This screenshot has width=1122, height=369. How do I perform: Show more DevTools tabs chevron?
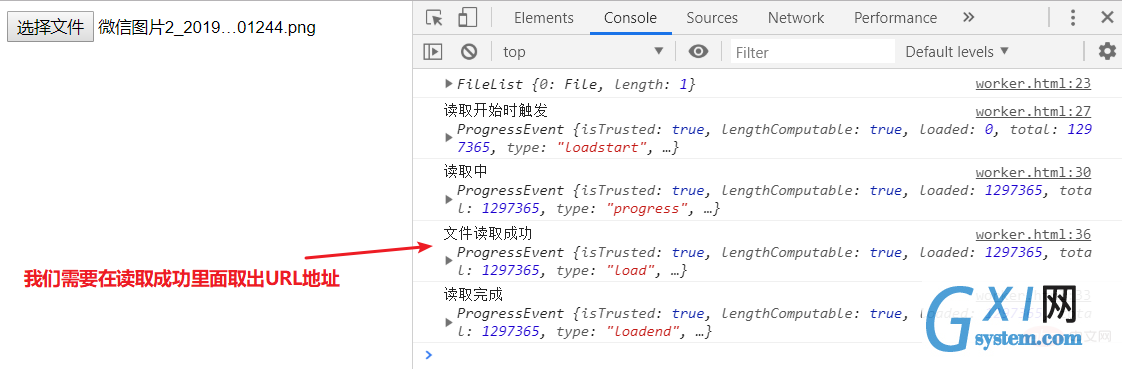tap(968, 18)
